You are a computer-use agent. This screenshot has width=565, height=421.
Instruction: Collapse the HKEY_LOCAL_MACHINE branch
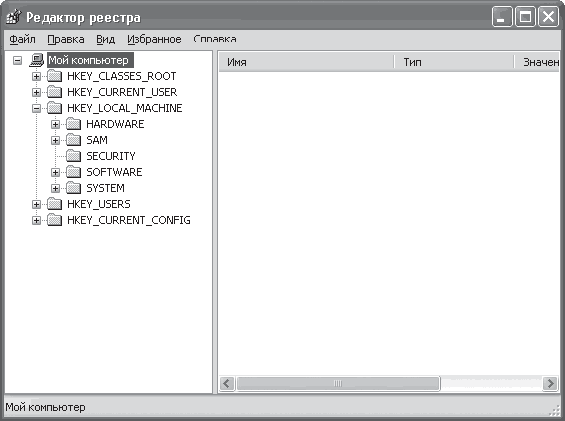click(x=36, y=108)
